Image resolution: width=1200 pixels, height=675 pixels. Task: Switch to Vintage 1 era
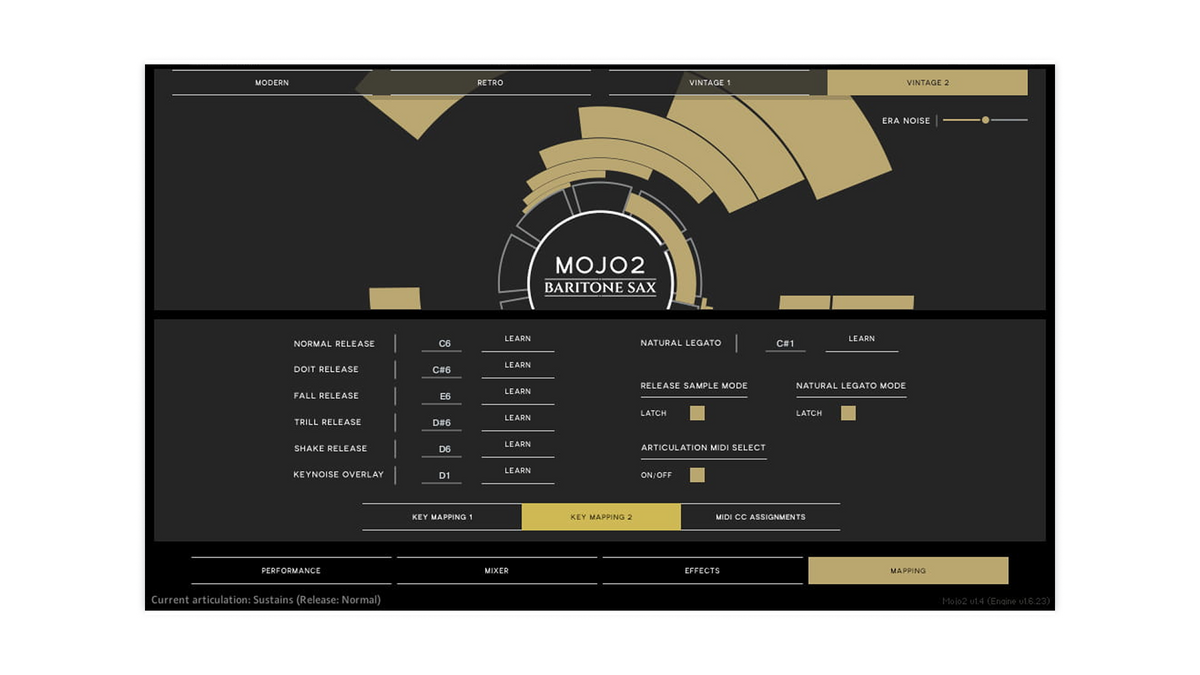[709, 83]
